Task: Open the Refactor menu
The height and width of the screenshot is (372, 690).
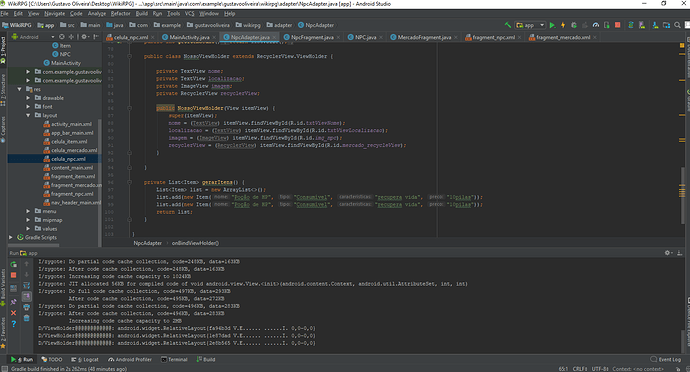Action: (x=120, y=14)
